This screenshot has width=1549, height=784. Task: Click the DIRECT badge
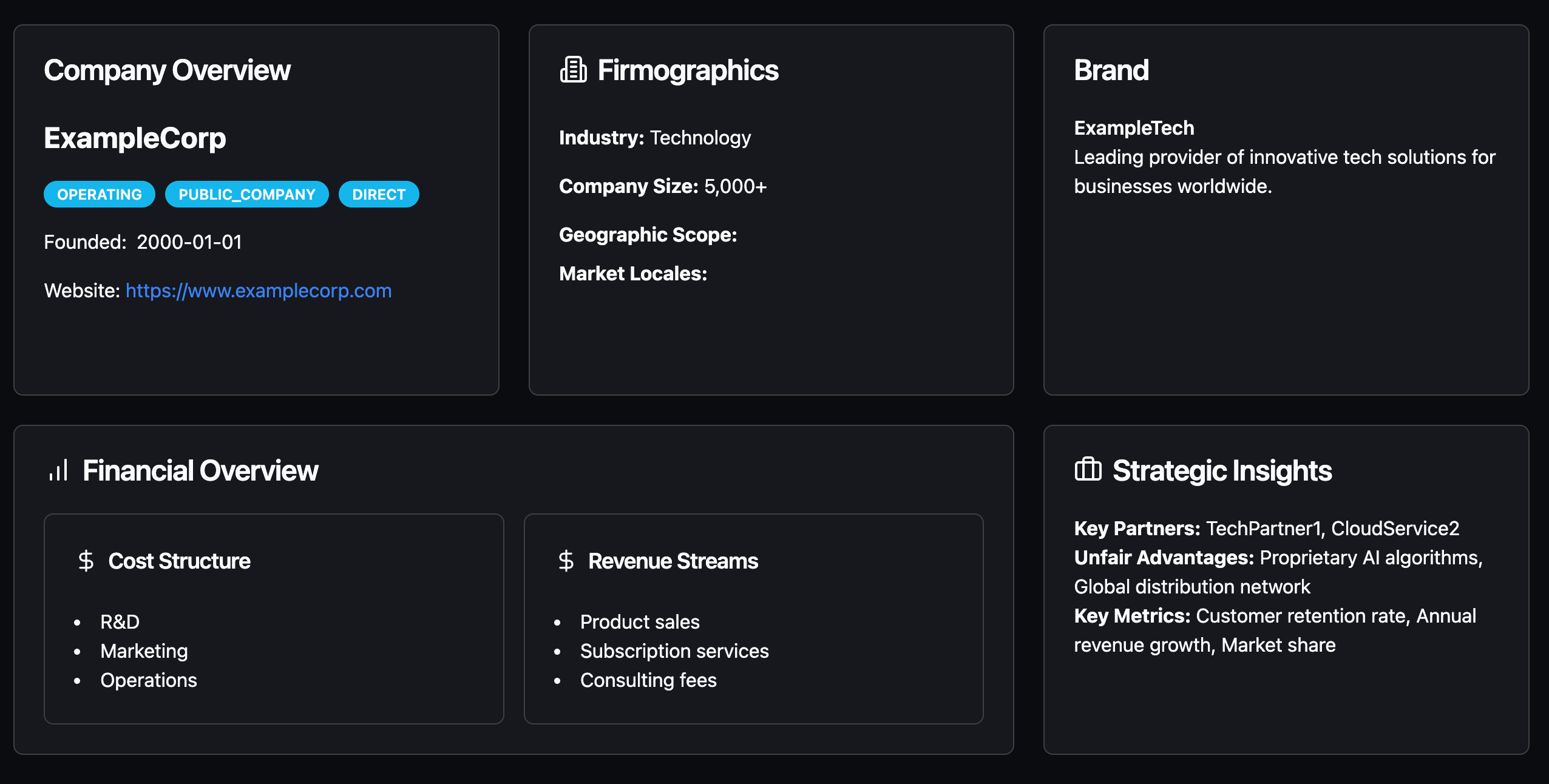coord(379,194)
